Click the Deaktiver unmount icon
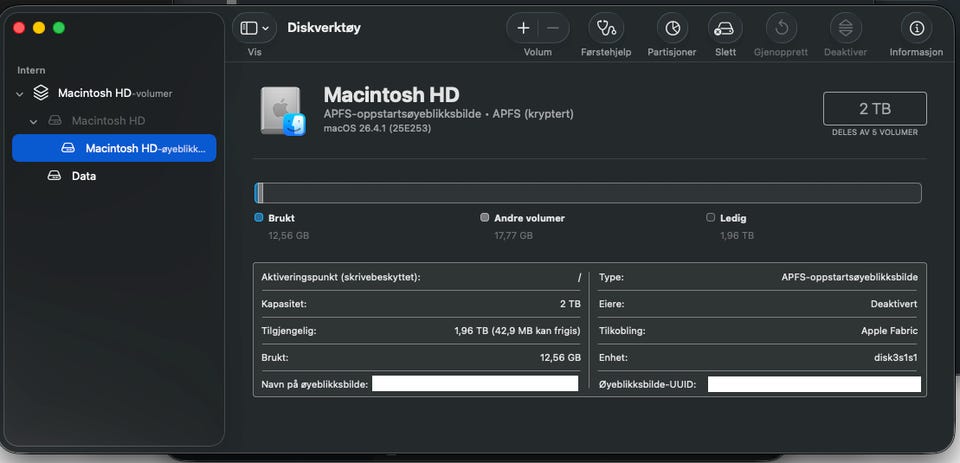Viewport: 960px width, 463px height. [846, 28]
